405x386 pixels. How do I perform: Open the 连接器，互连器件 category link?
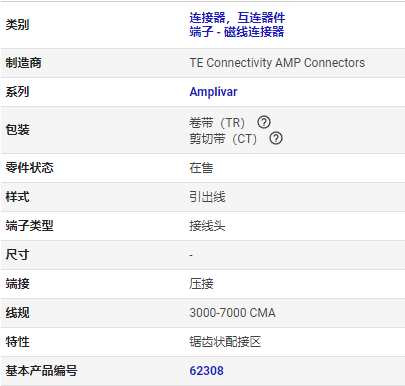tap(237, 17)
